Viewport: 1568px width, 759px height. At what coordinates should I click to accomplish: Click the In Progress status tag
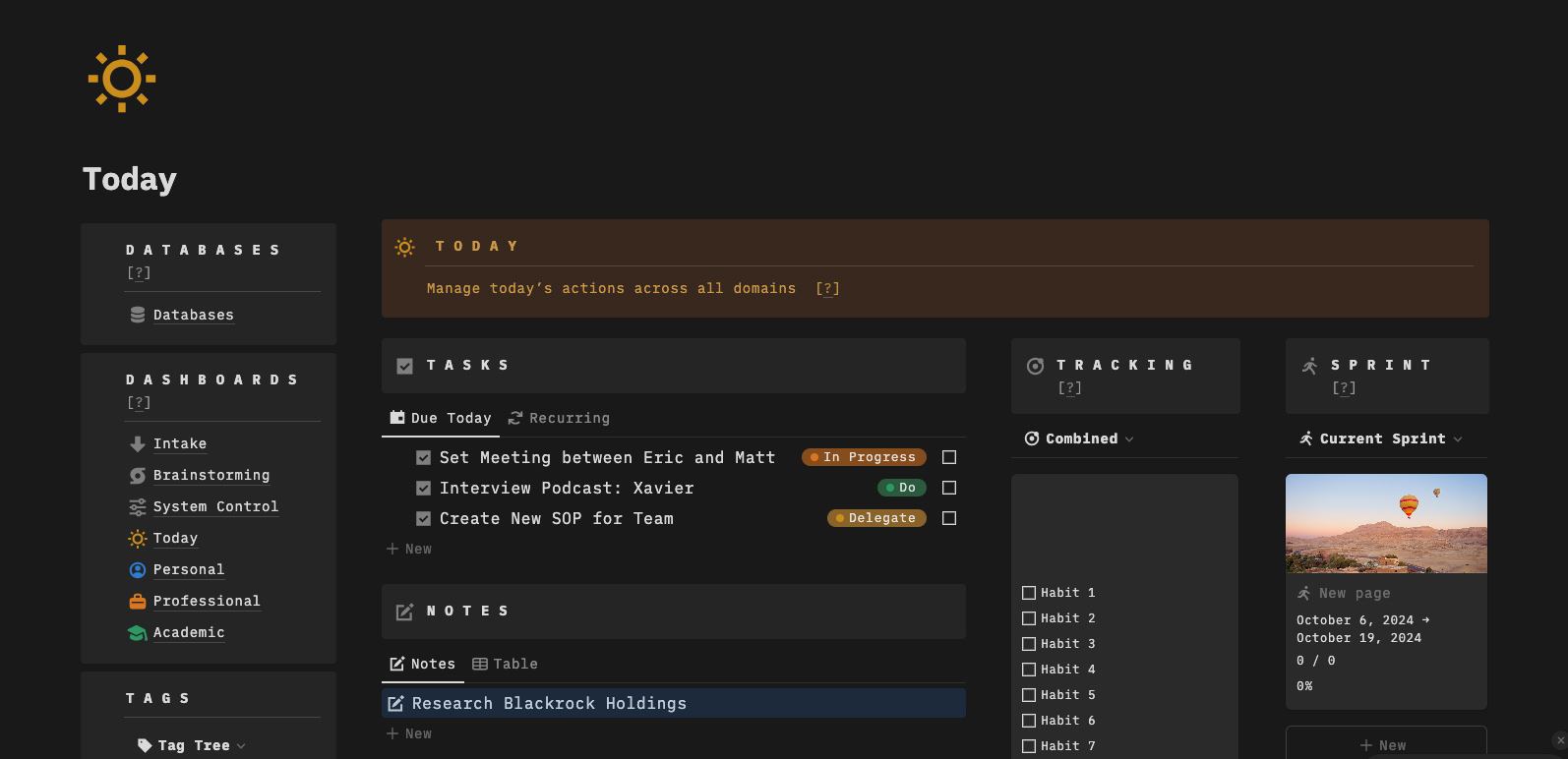[864, 457]
